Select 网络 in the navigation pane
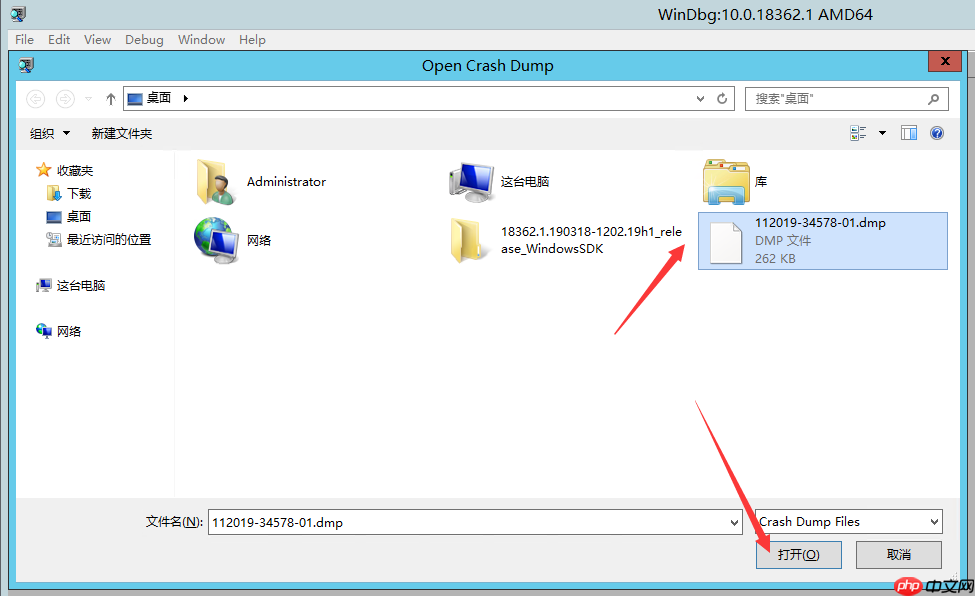The height and width of the screenshot is (596, 975). point(68,332)
